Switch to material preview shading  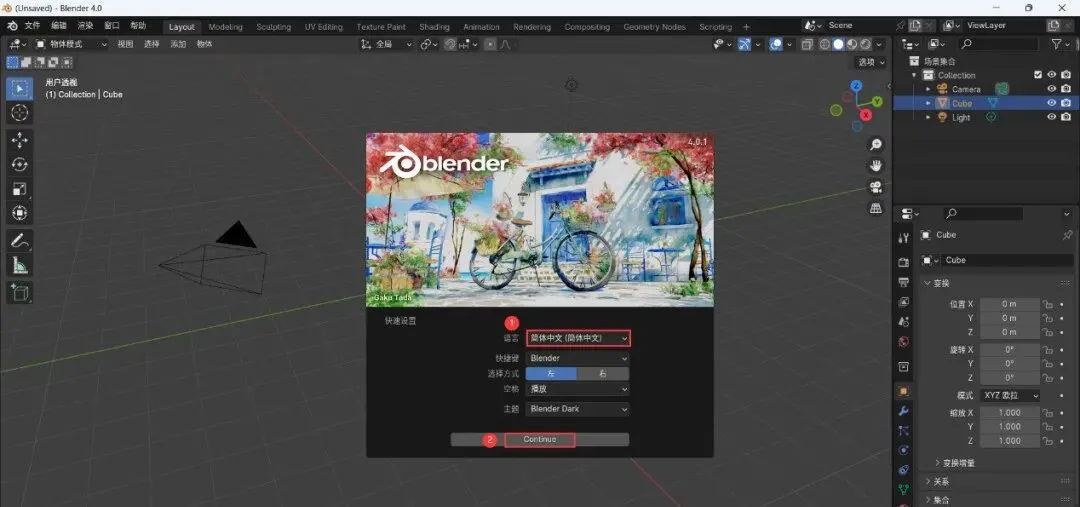[x=852, y=44]
